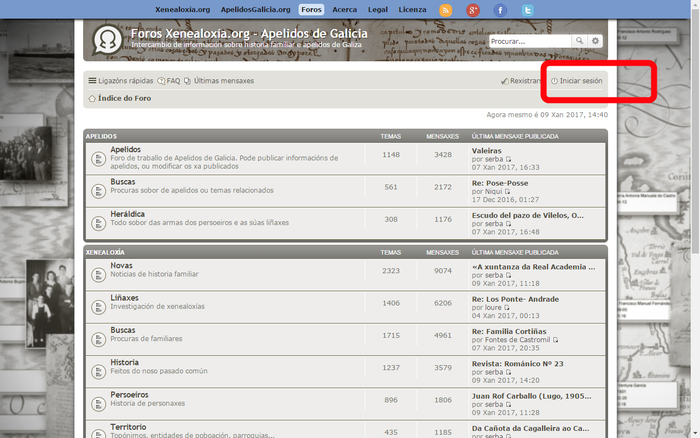Open the Twitter page icon
This screenshot has width=700, height=438.
[x=527, y=10]
